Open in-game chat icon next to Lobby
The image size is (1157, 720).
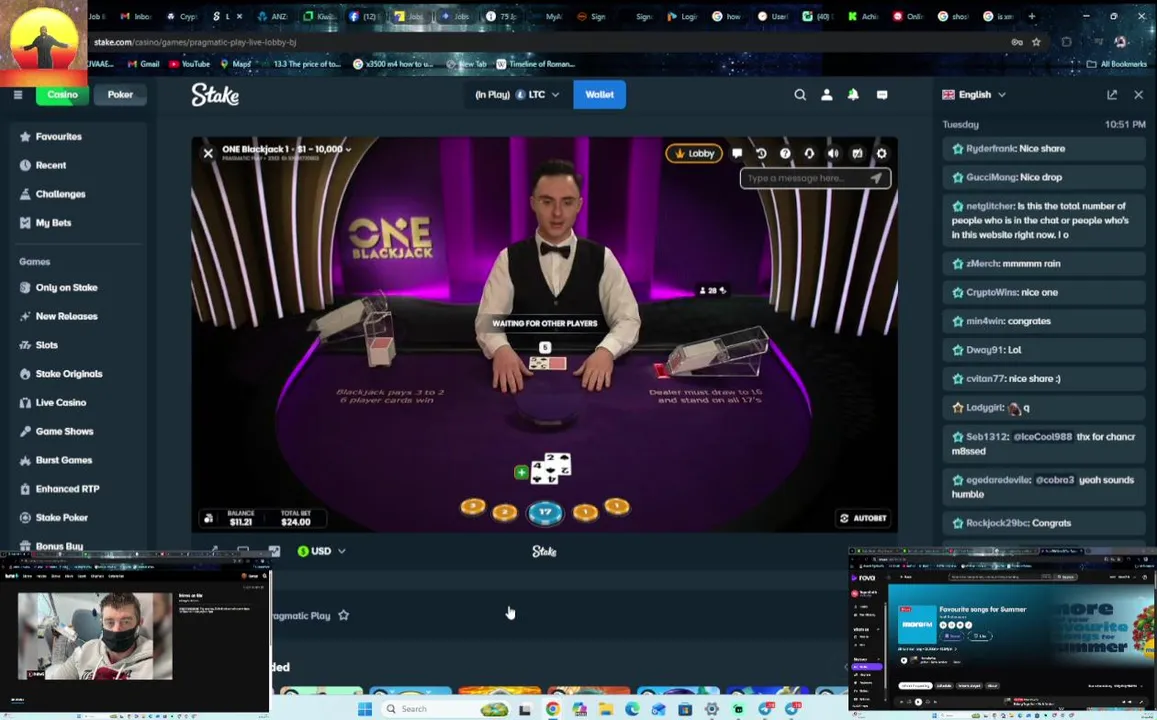736,153
